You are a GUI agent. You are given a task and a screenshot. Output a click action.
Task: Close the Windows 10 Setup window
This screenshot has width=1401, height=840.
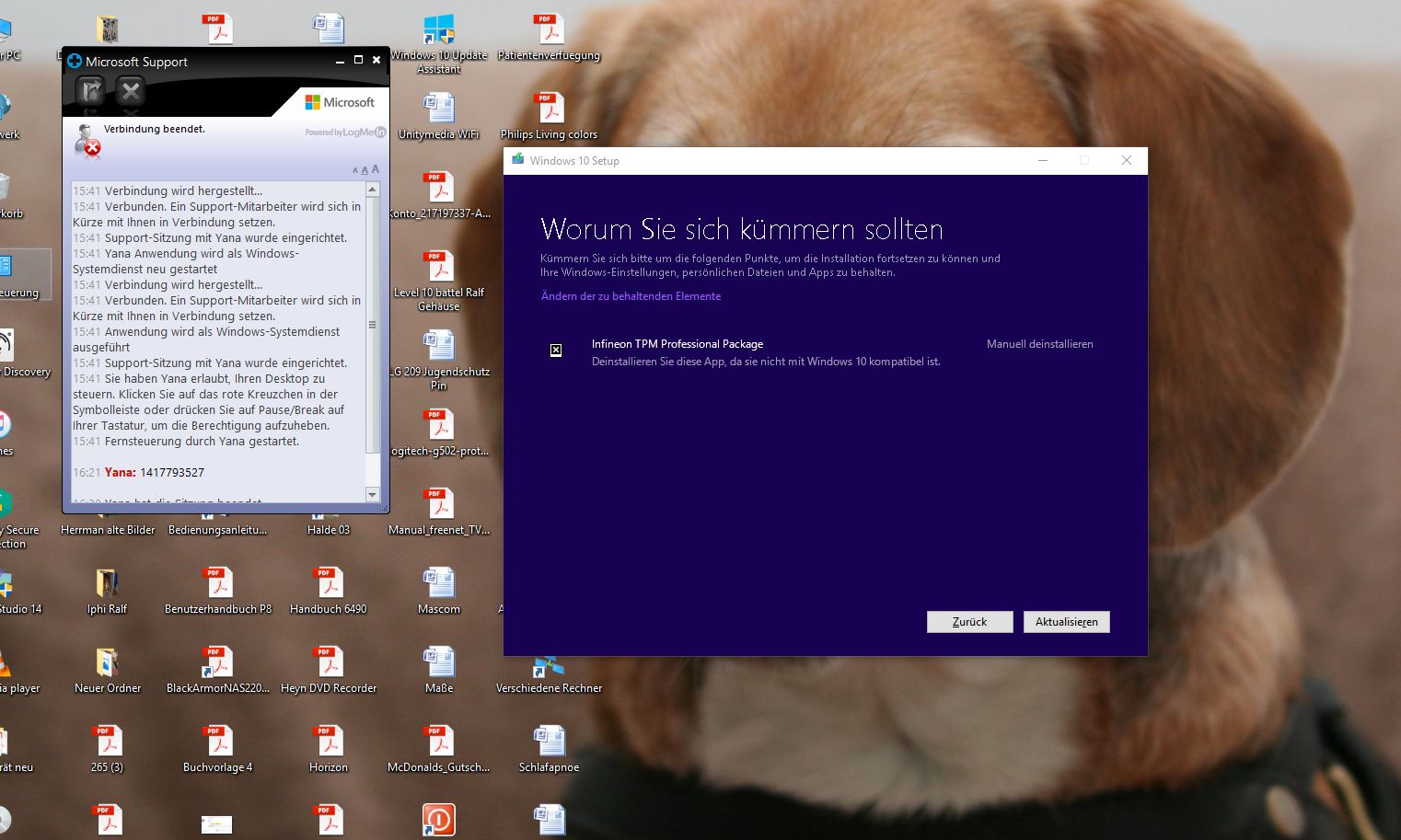point(1127,160)
